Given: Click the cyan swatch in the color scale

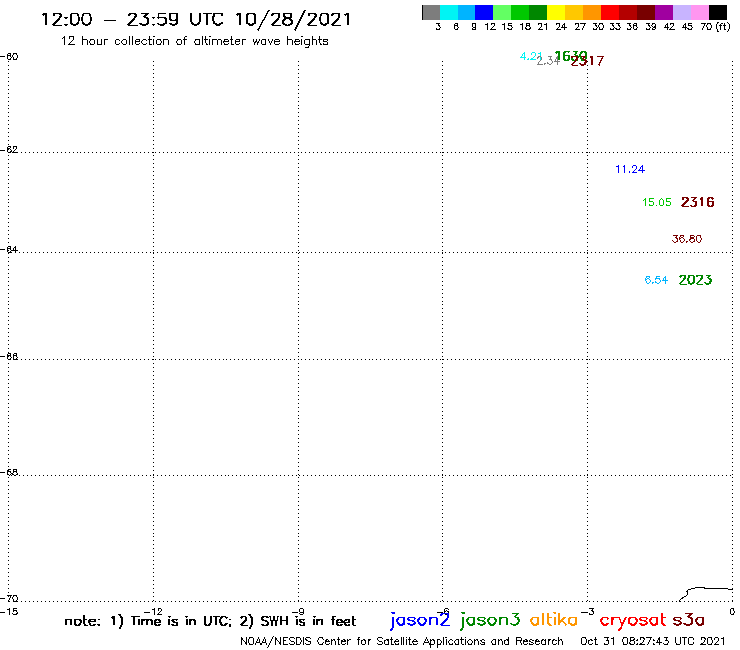Looking at the screenshot, I should pos(449,12).
